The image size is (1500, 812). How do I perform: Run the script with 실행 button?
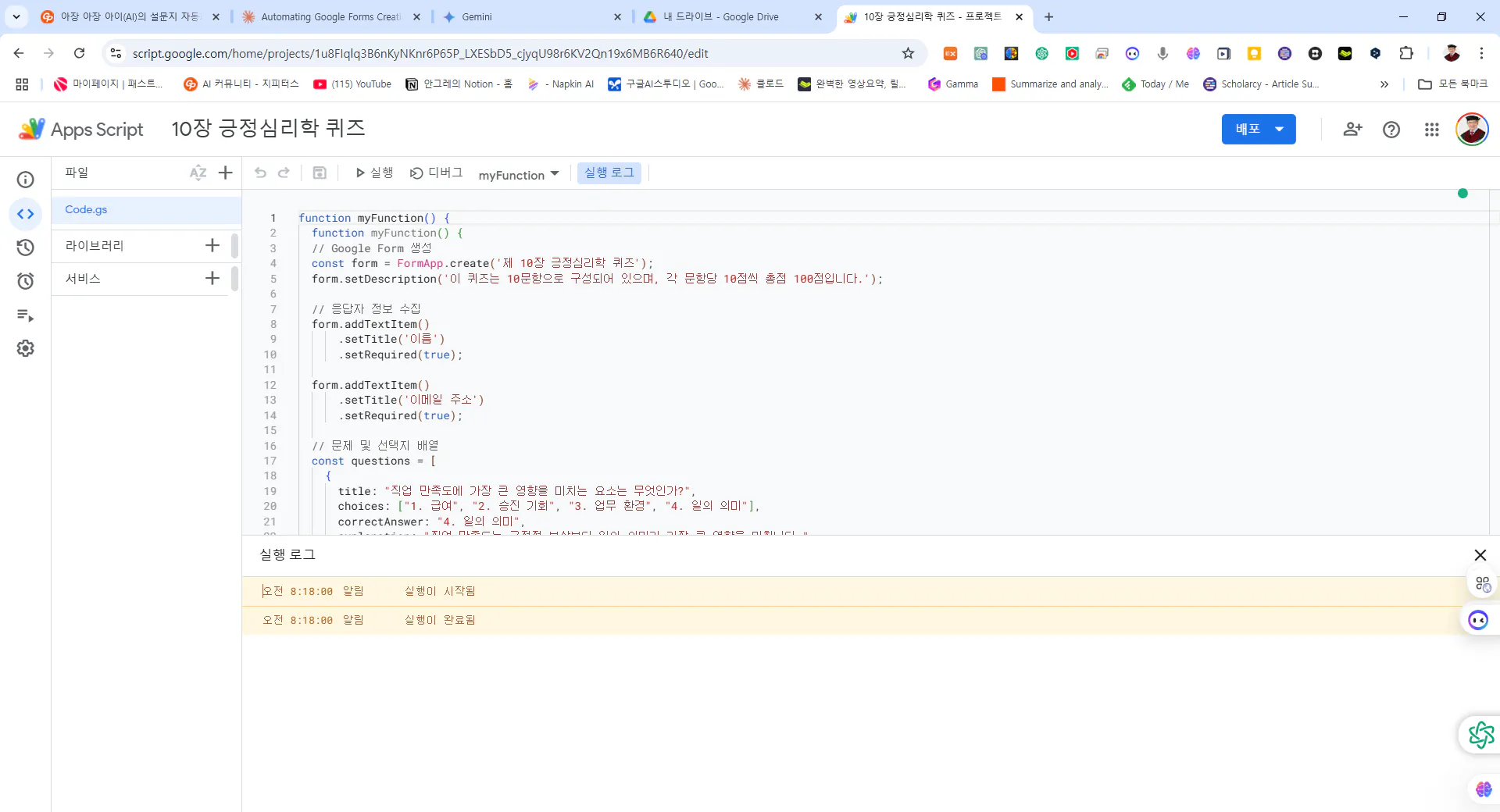(374, 173)
